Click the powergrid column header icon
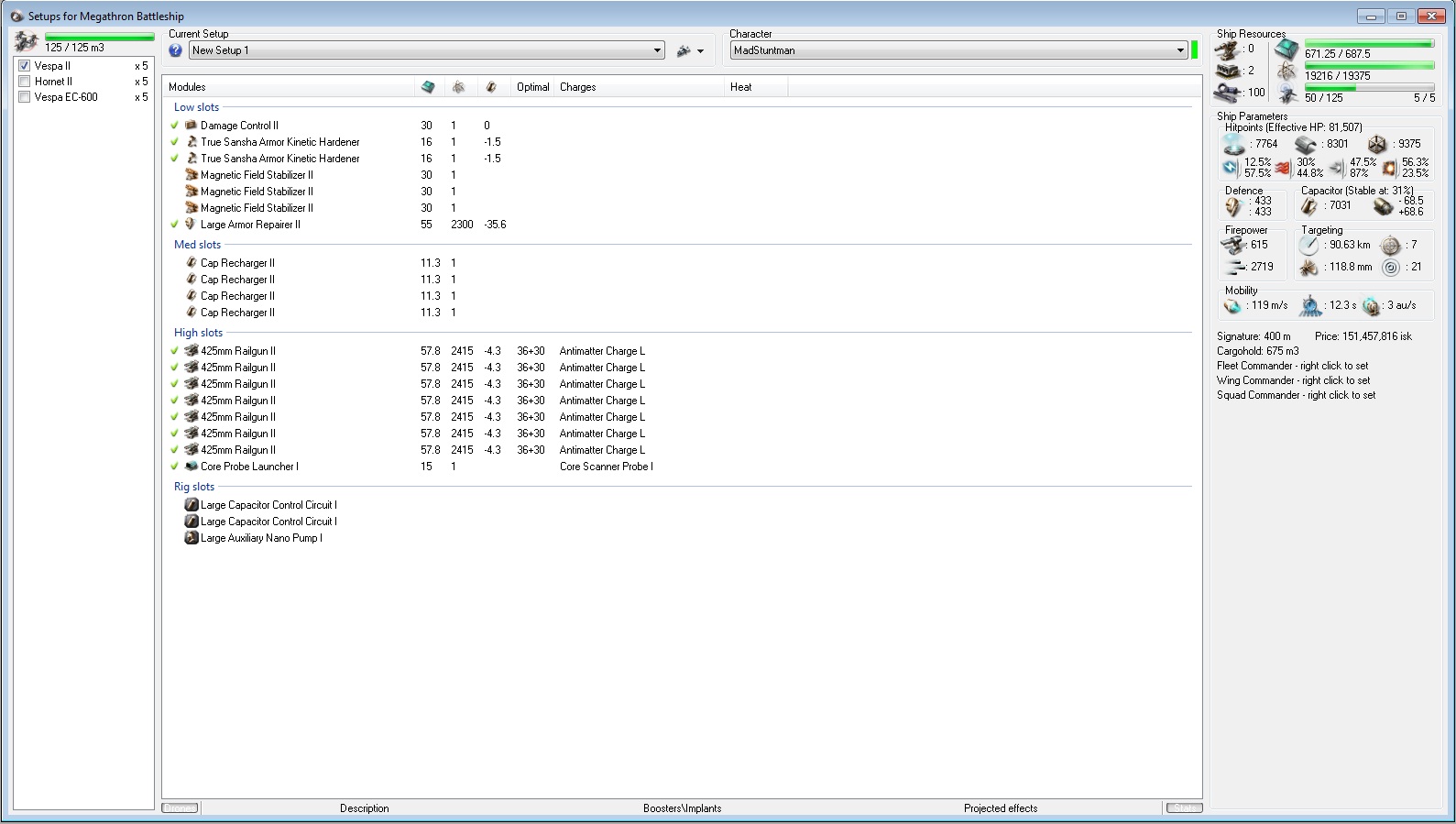 (x=458, y=87)
